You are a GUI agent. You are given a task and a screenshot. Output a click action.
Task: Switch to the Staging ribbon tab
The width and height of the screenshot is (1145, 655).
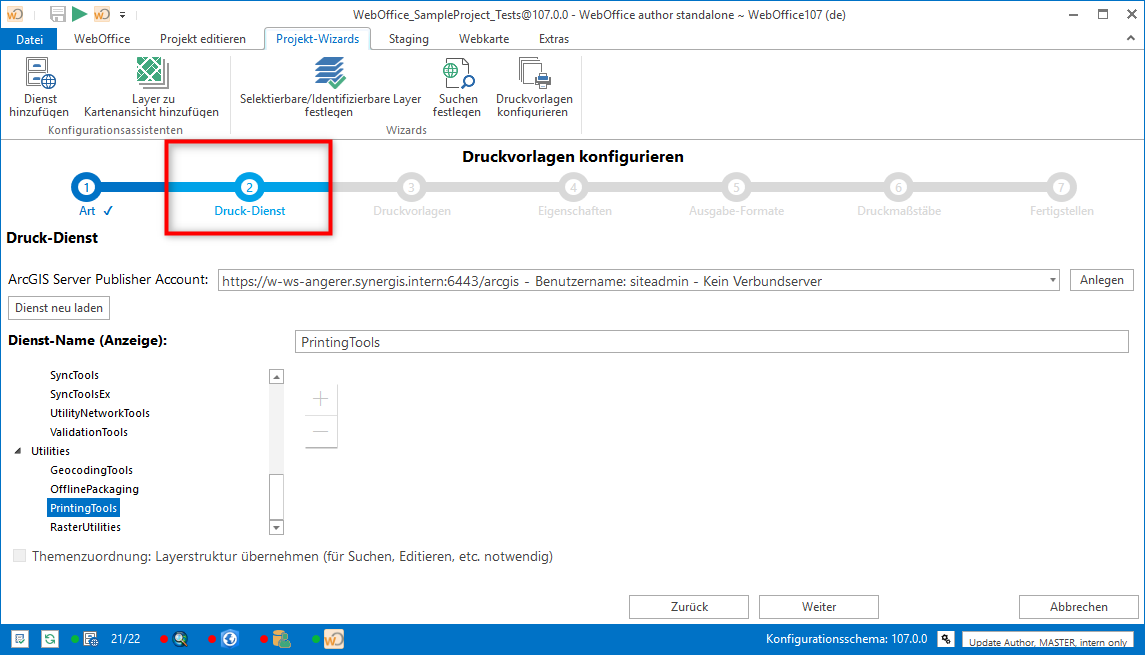408,39
